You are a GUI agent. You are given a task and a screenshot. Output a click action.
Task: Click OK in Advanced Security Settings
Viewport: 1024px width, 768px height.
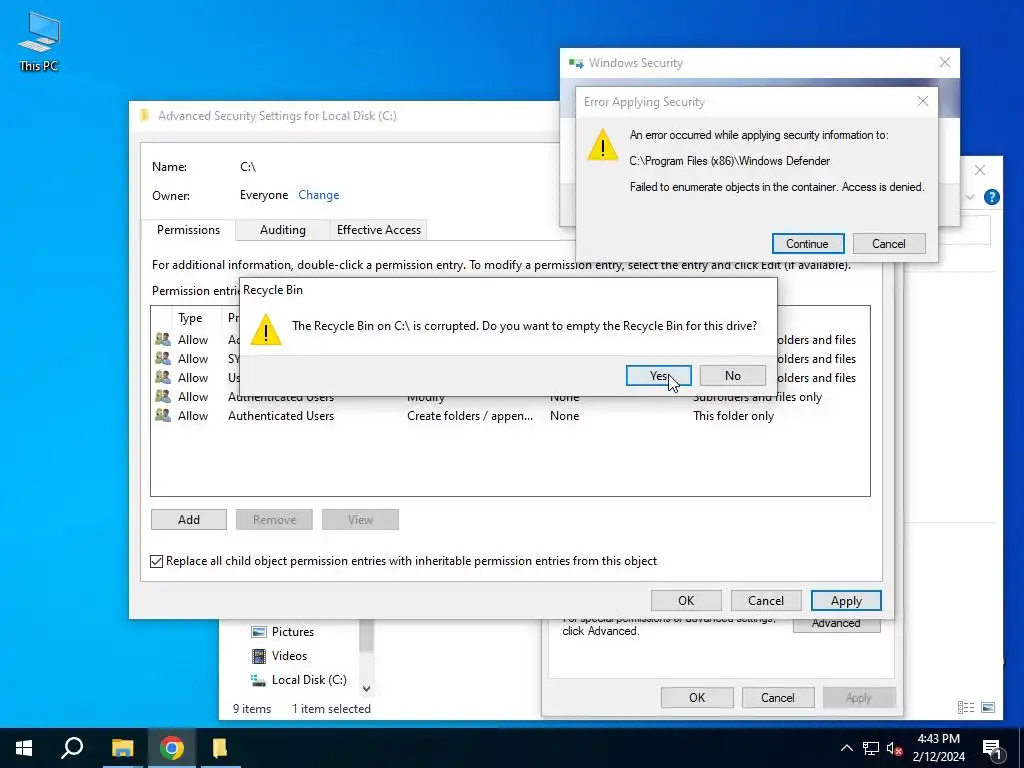686,601
